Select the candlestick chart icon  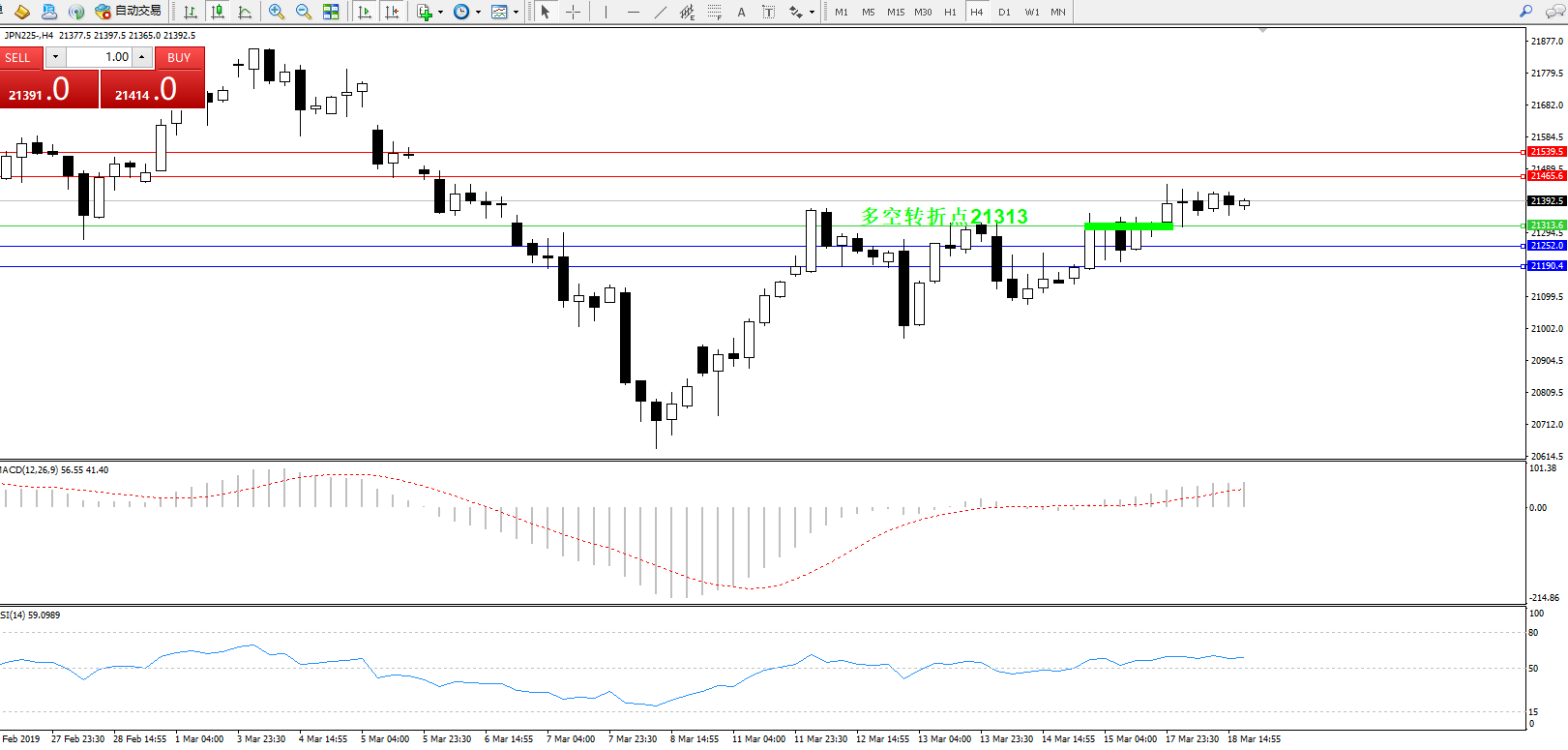pyautogui.click(x=218, y=12)
